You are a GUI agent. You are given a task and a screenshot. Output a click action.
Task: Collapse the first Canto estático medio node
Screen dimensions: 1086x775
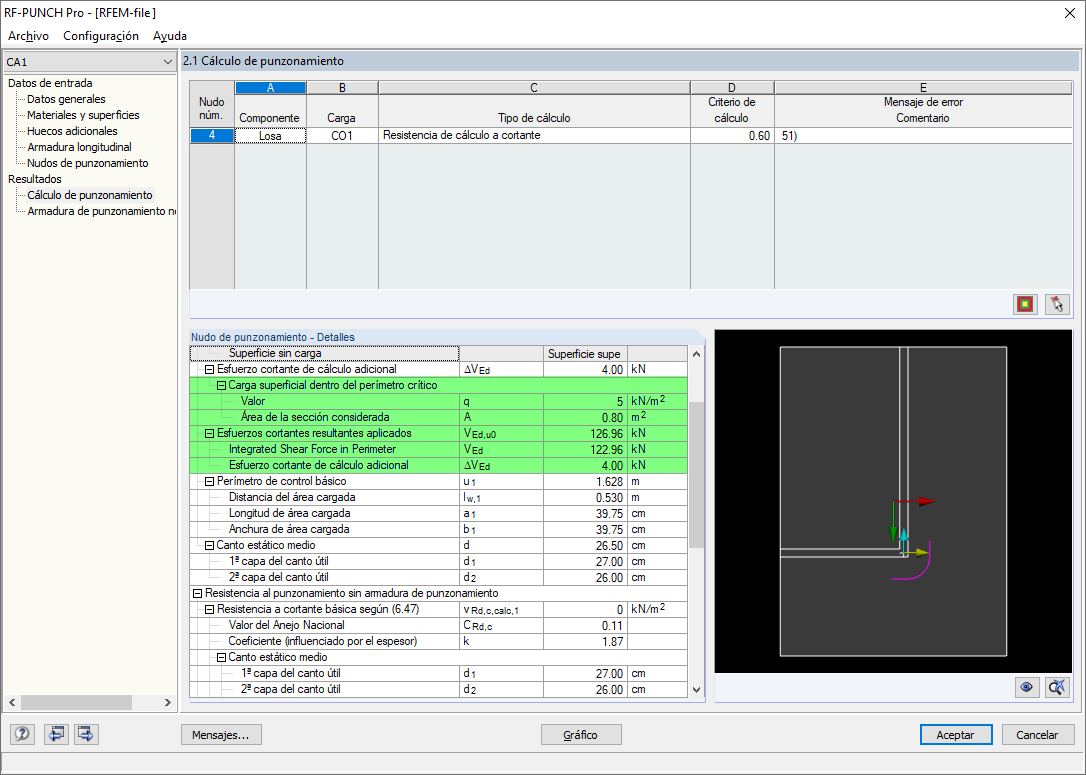tap(209, 546)
